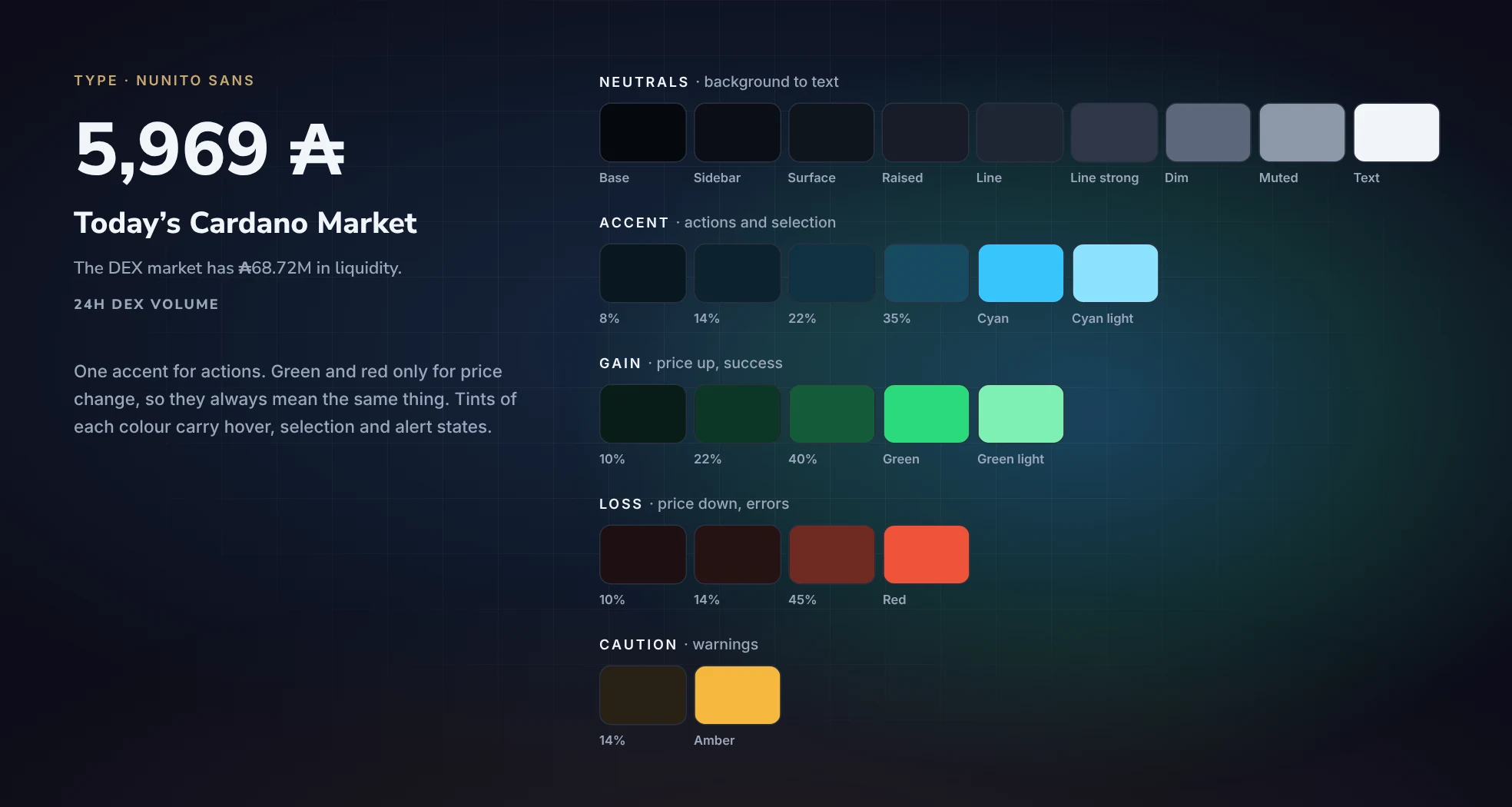Click the 'price down, errors' caption
The width and height of the screenshot is (1512, 807).
[723, 504]
